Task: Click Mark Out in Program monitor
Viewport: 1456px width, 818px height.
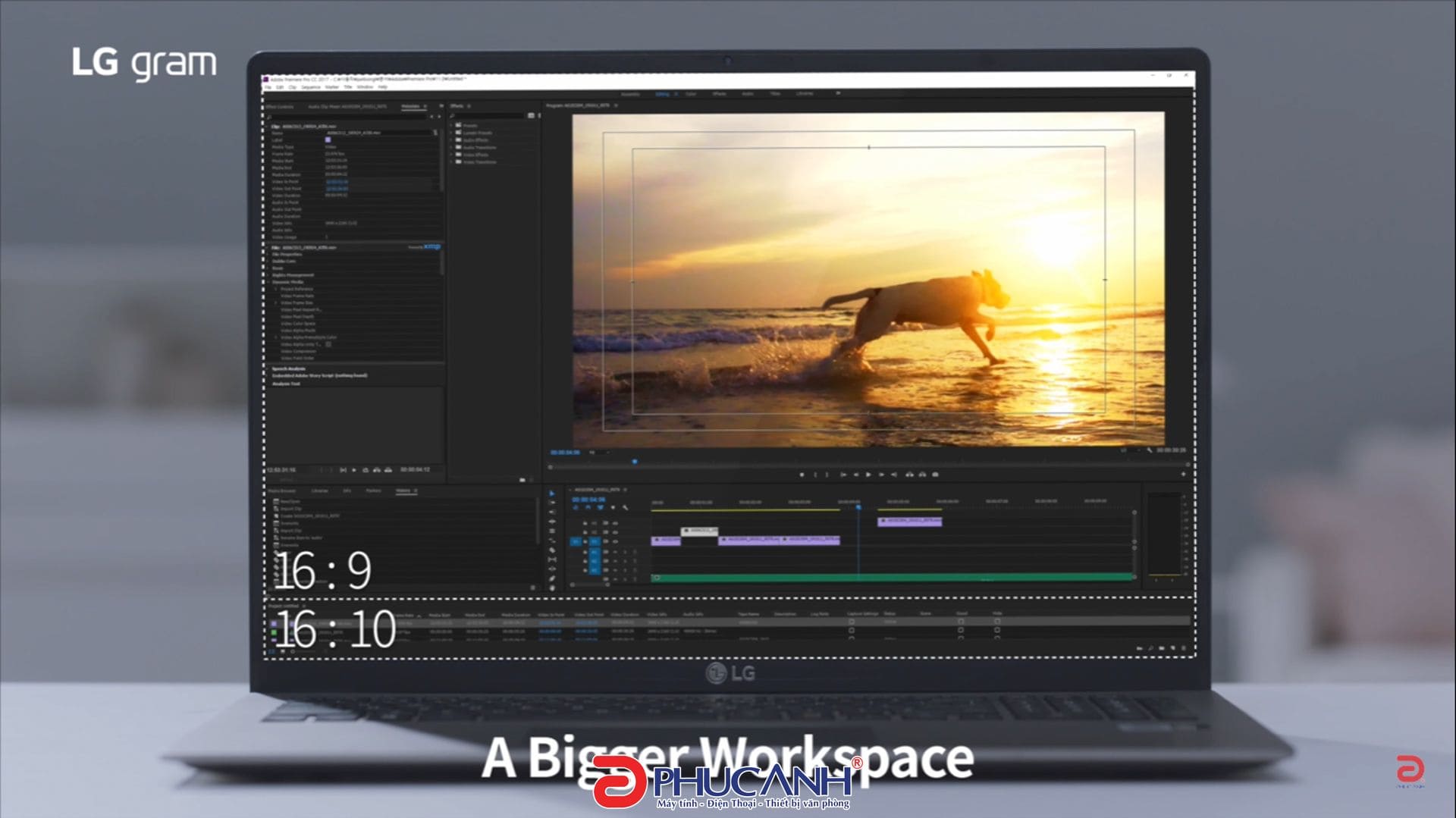Action: (827, 475)
